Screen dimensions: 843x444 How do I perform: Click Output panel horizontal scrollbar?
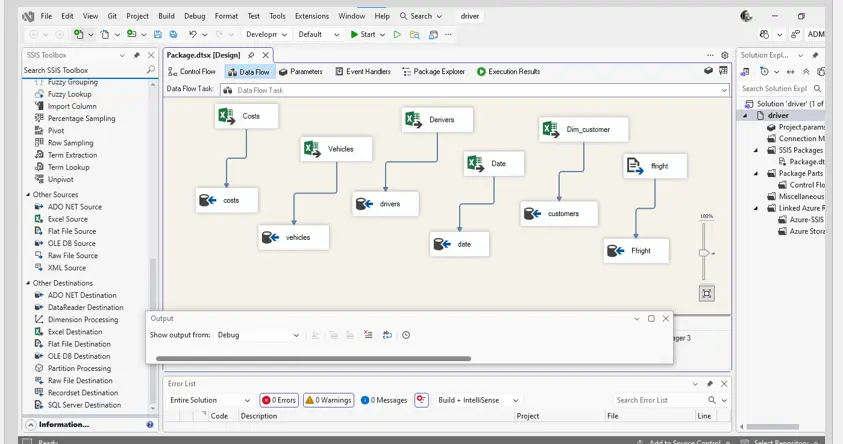(313, 359)
